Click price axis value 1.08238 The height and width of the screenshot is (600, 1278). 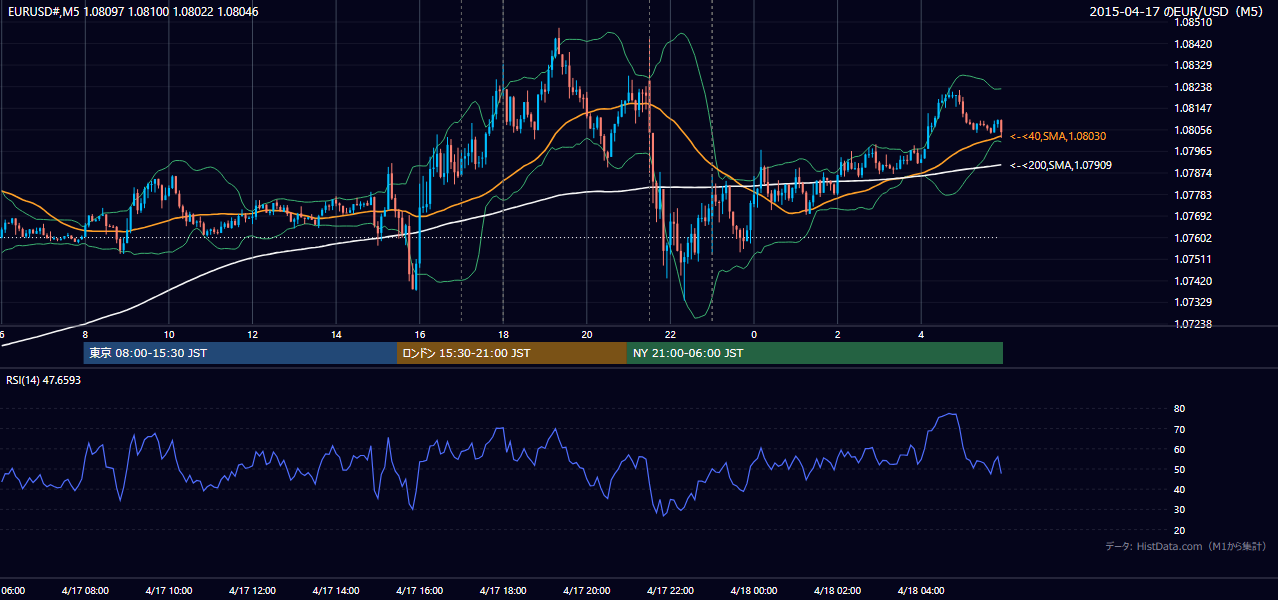[x=1193, y=87]
